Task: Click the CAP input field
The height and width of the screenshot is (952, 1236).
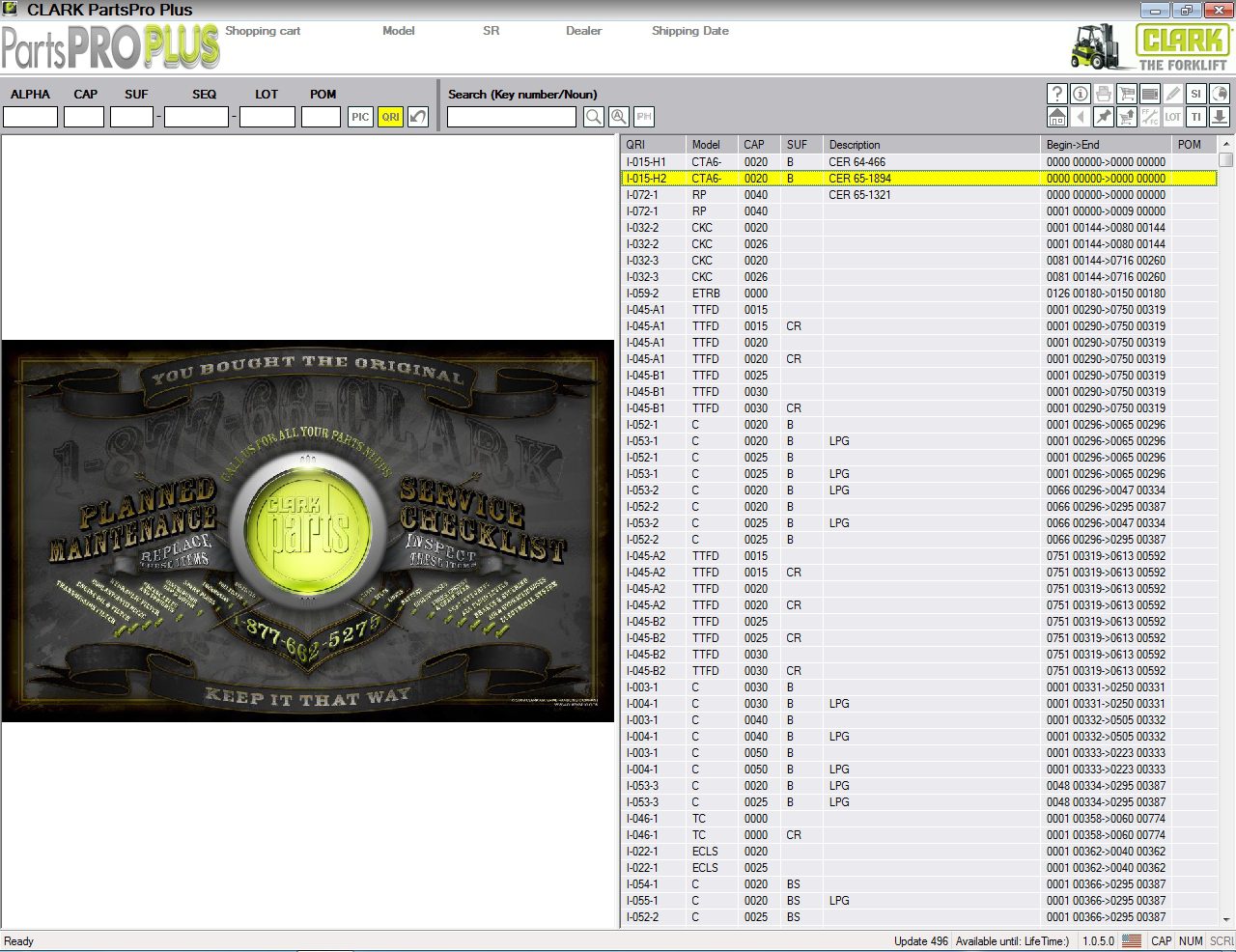Action: [x=84, y=117]
